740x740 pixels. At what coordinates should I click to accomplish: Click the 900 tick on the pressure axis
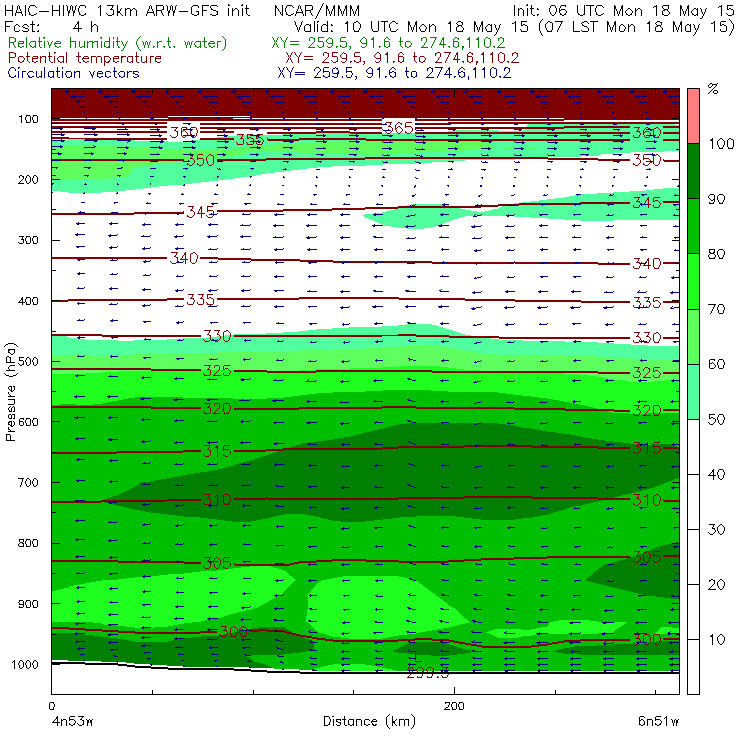click(28, 604)
